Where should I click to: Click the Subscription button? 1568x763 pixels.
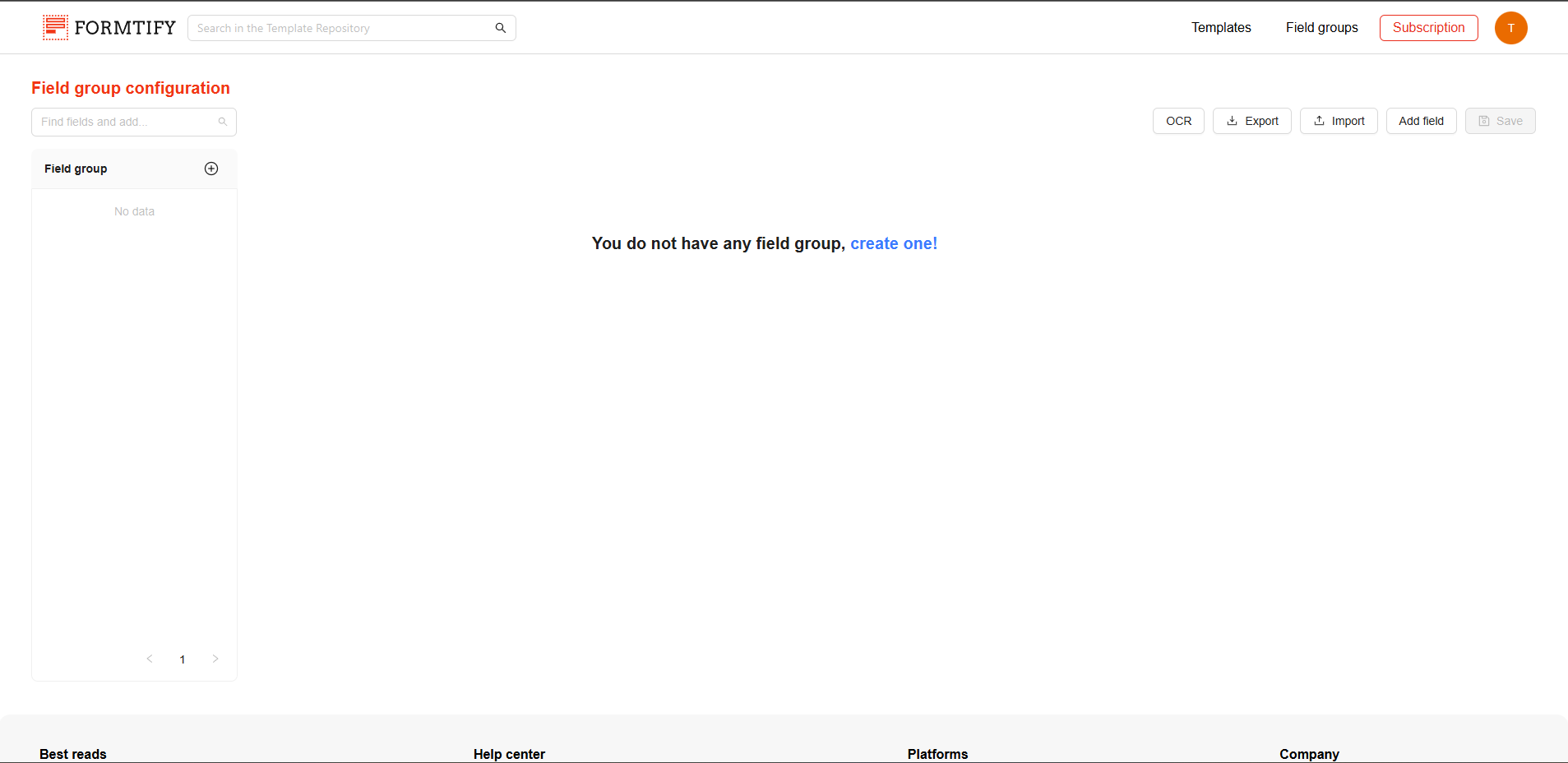(1428, 28)
